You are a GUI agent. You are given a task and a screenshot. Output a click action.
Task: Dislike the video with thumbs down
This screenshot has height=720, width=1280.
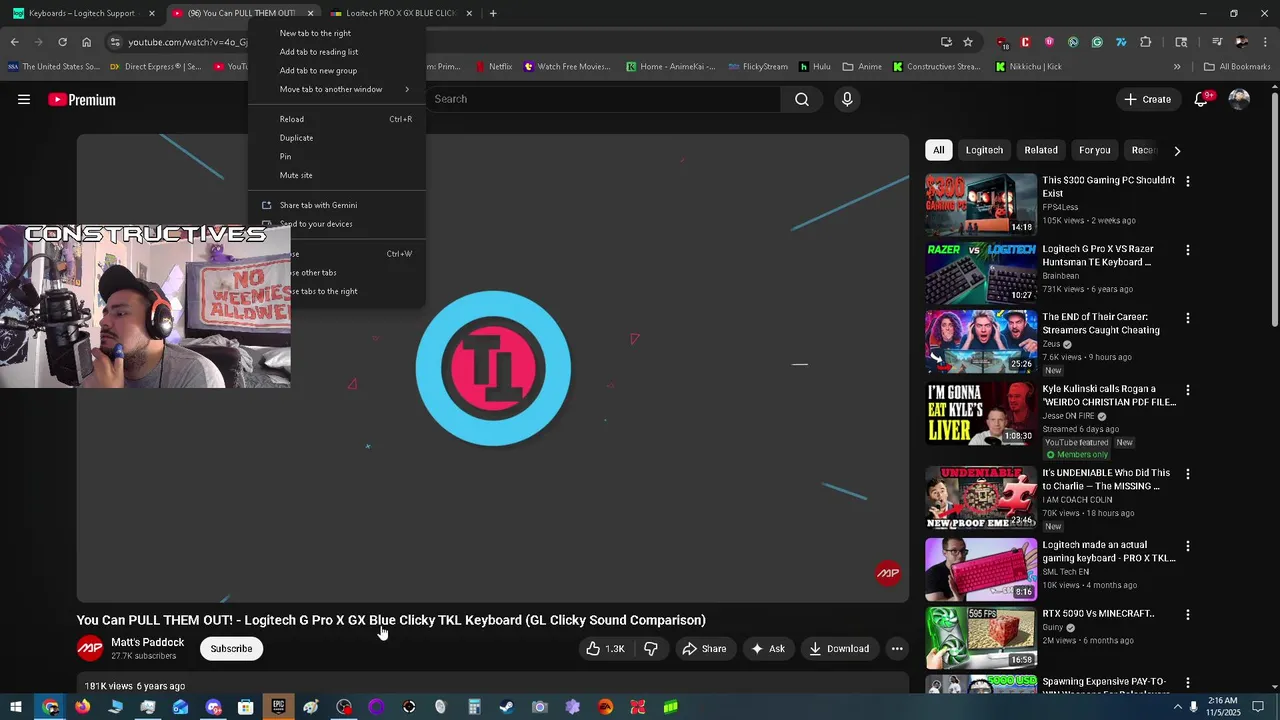pyautogui.click(x=651, y=649)
